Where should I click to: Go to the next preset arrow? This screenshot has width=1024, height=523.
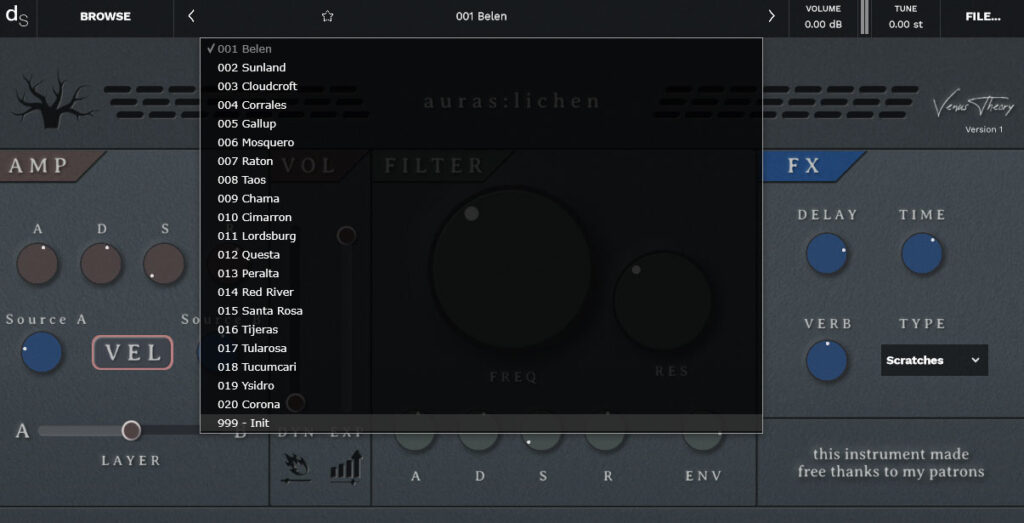(771, 16)
